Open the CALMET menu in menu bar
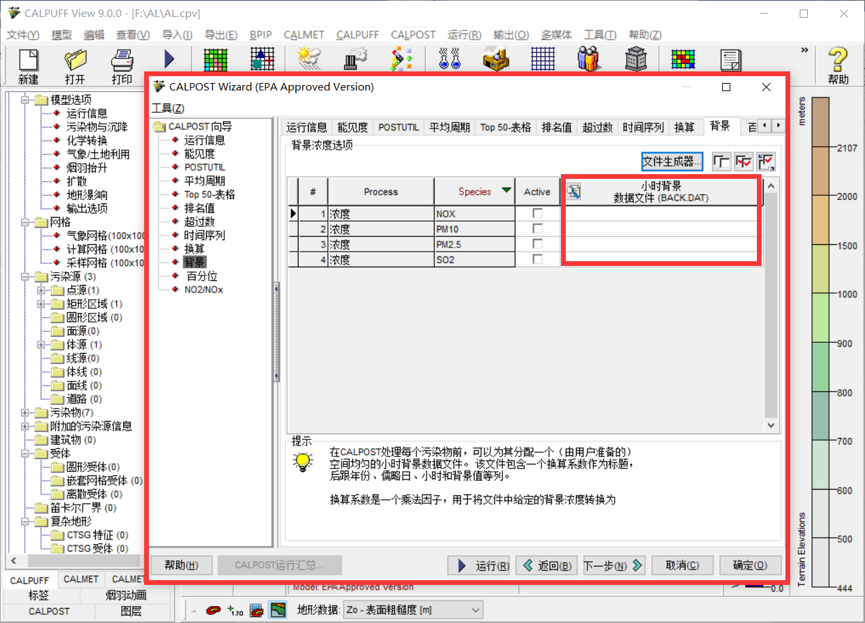The height and width of the screenshot is (623, 865). pyautogui.click(x=303, y=35)
